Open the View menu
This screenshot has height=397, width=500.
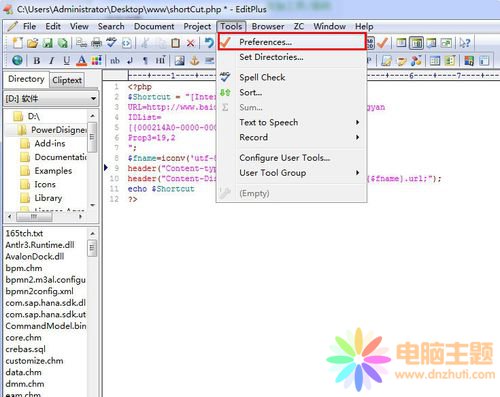[79, 26]
